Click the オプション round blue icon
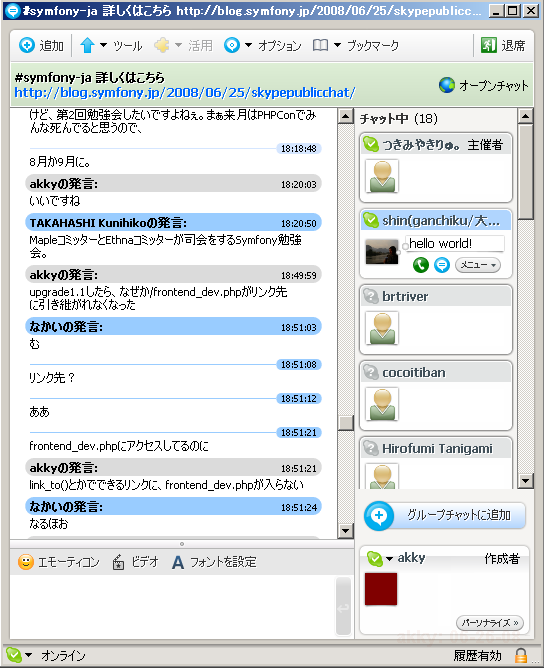 click(232, 45)
